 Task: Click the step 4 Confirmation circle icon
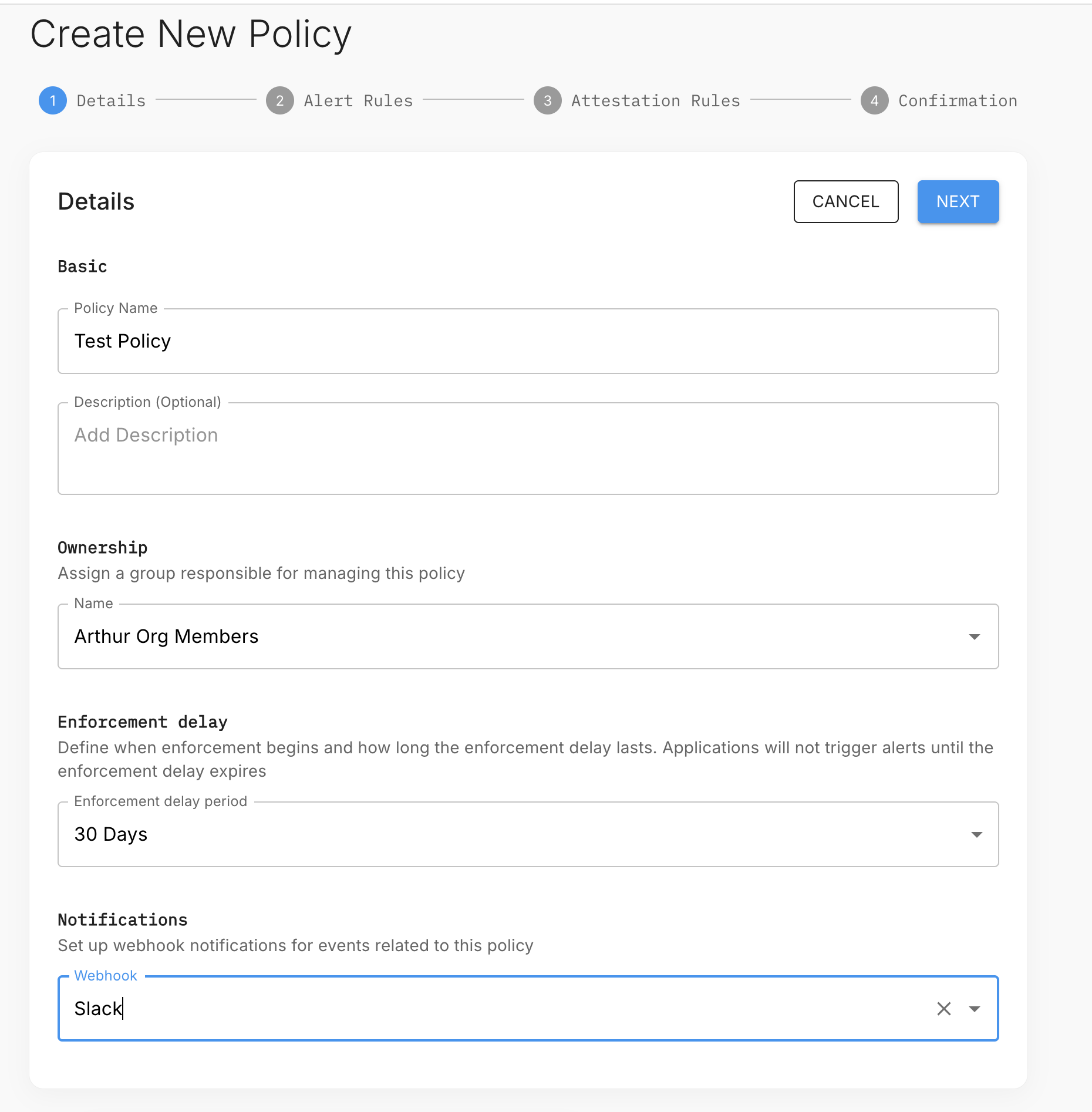(875, 100)
